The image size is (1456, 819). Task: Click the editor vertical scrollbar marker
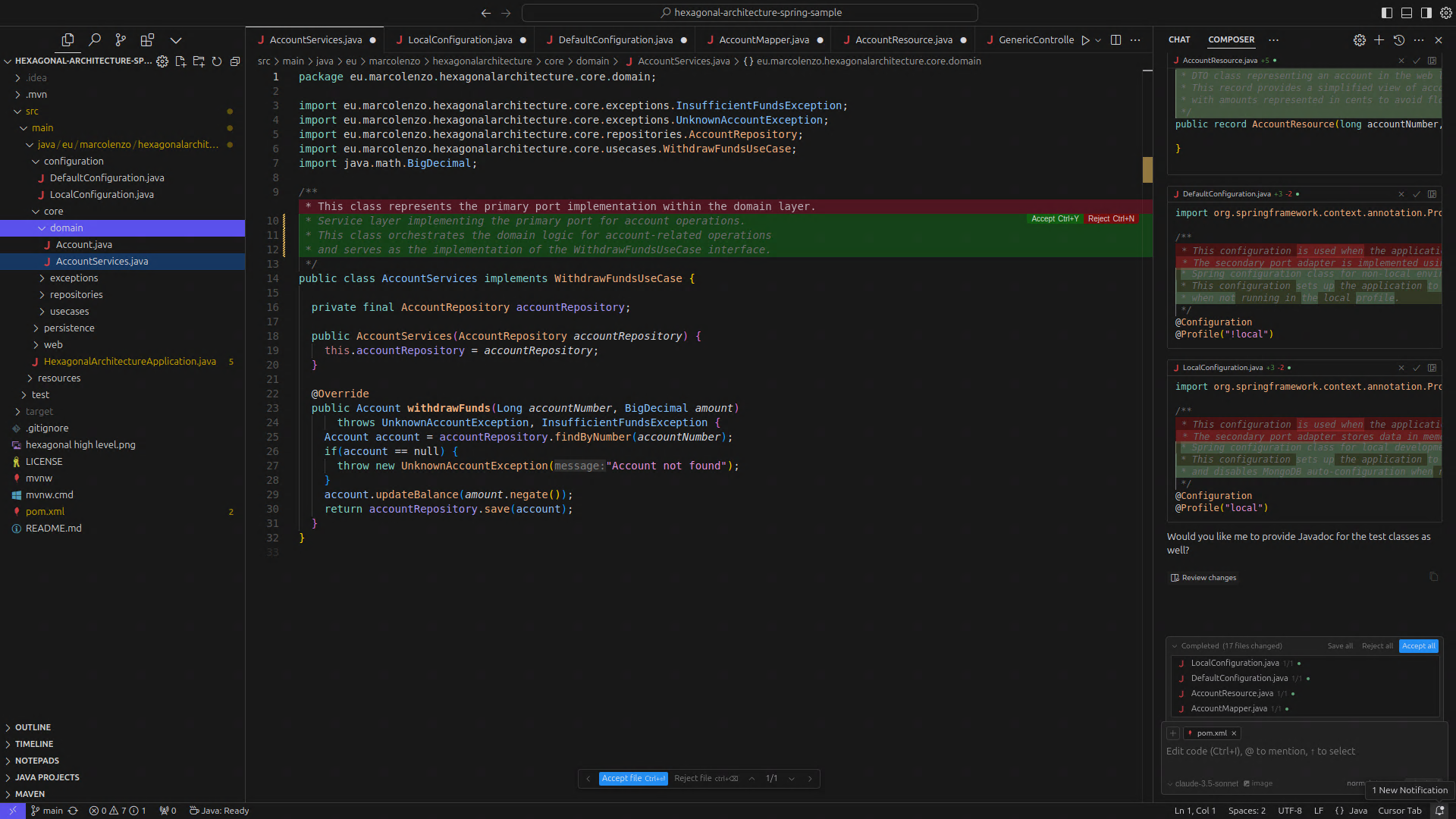click(1147, 169)
